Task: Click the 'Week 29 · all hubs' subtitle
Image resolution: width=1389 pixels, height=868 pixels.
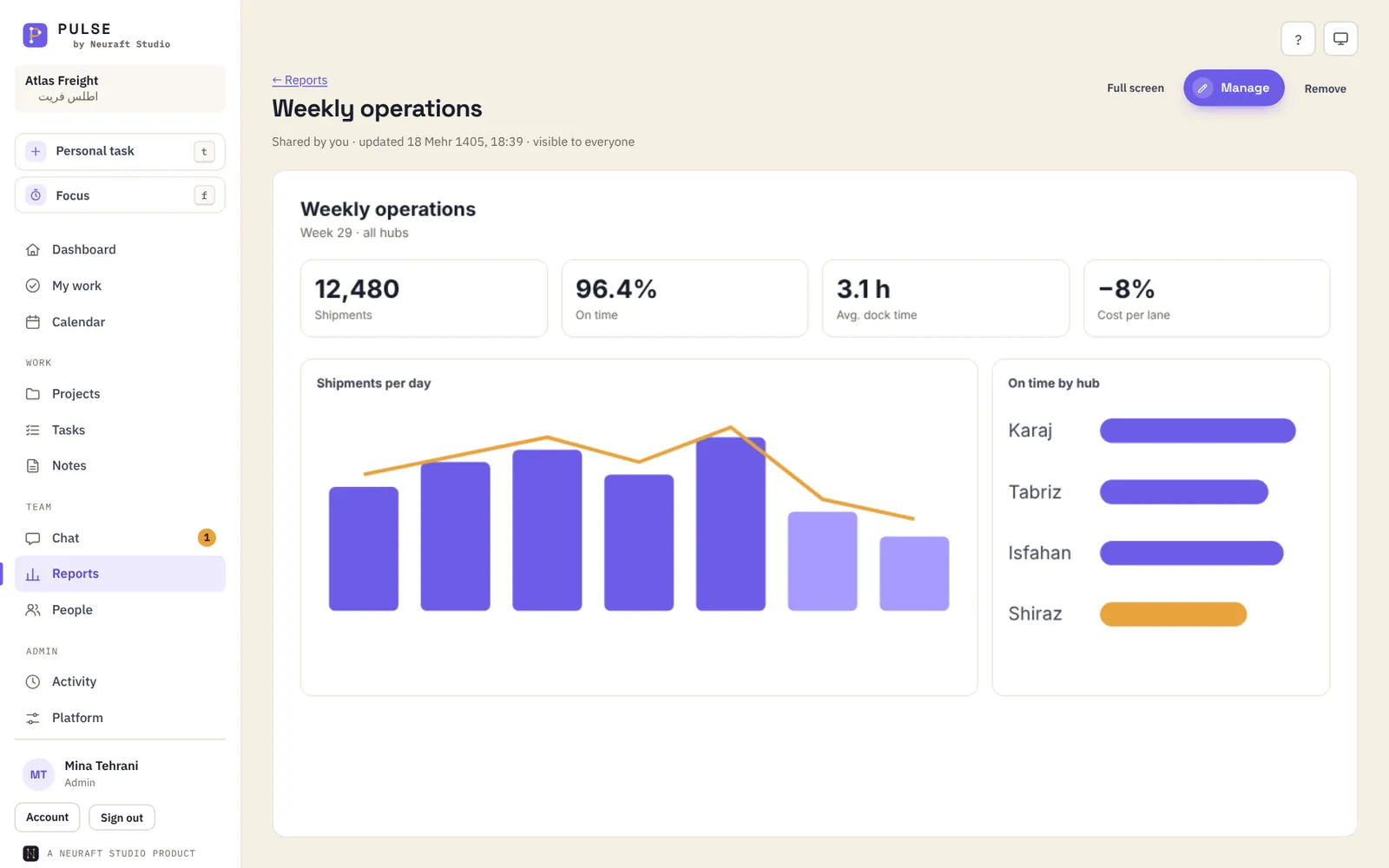Action: coord(354,233)
